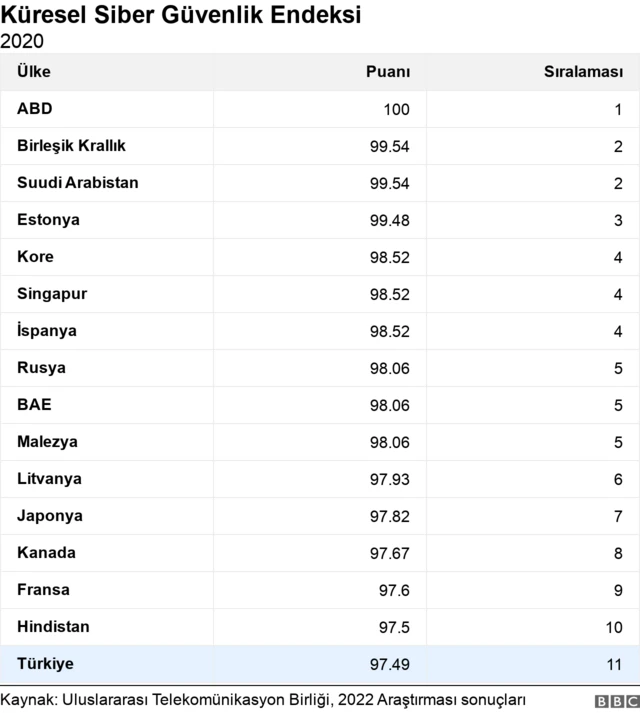Click the Ülke column header

click(x=34, y=71)
